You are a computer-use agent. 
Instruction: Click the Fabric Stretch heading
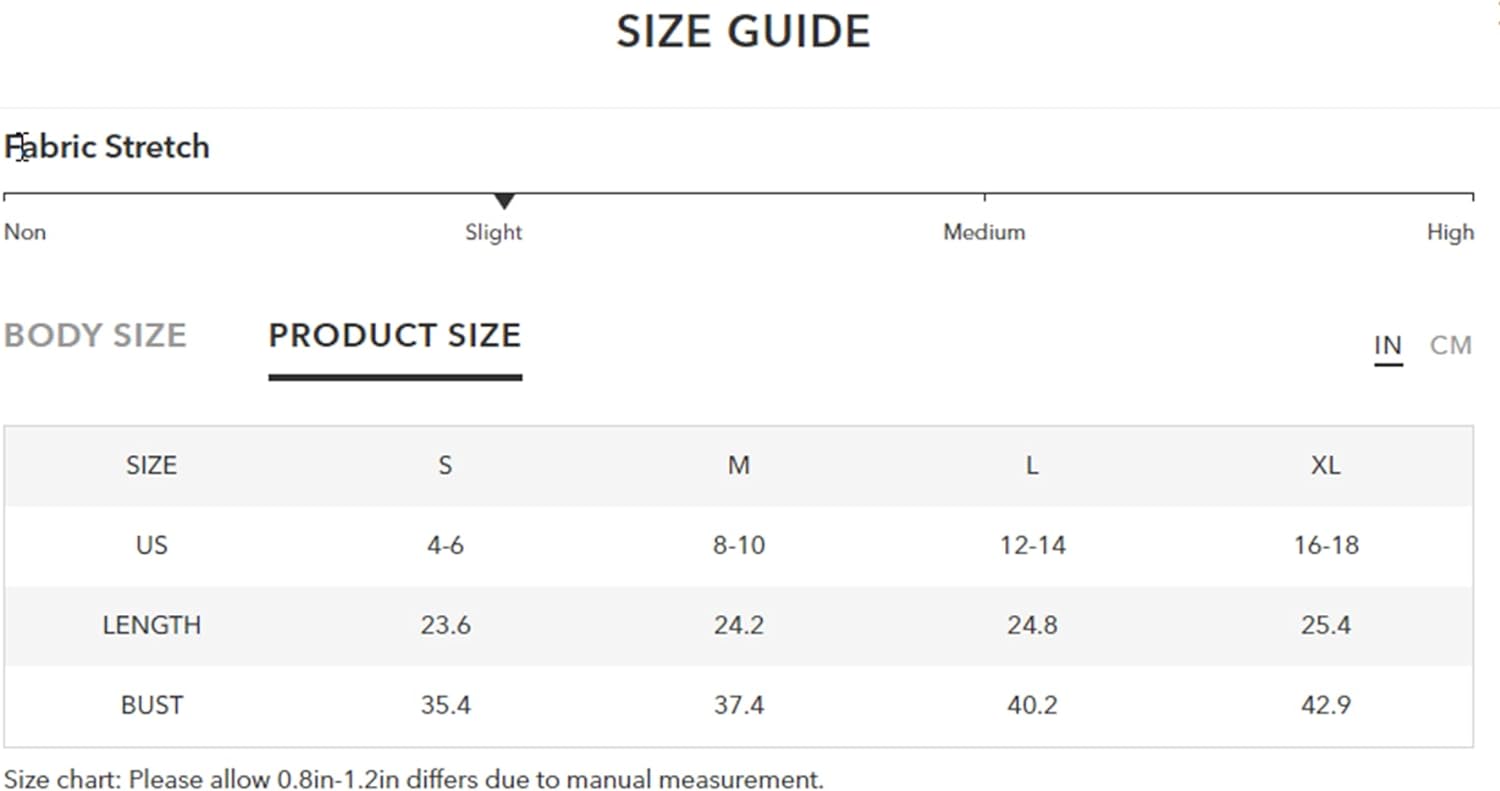point(107,147)
